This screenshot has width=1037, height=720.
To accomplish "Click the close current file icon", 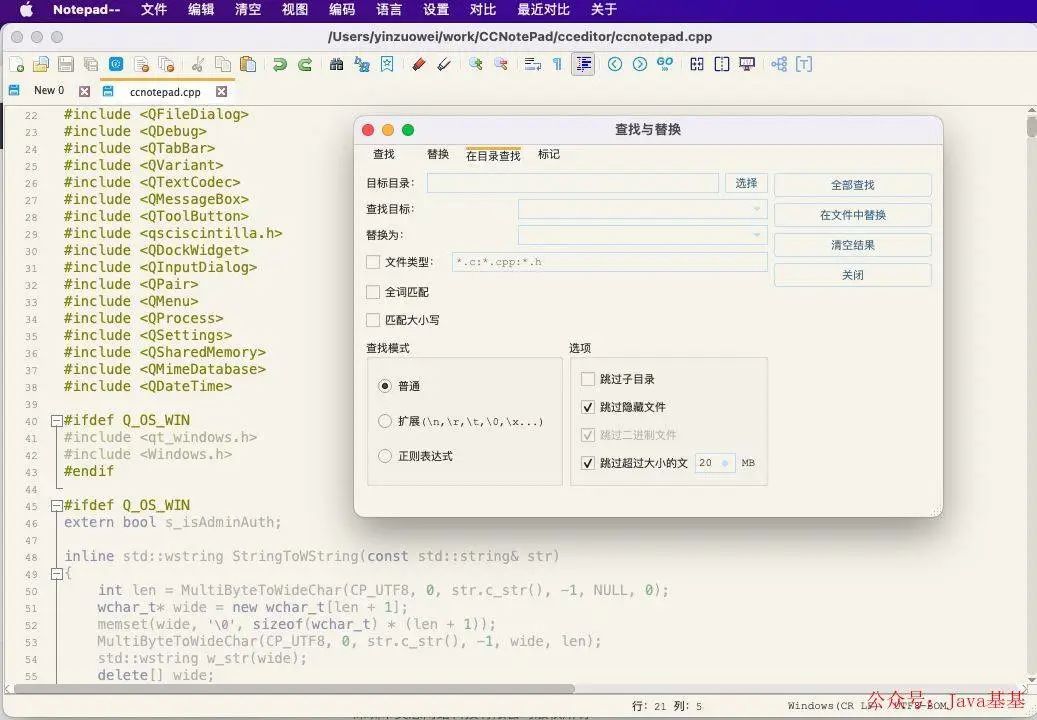I will (x=141, y=64).
